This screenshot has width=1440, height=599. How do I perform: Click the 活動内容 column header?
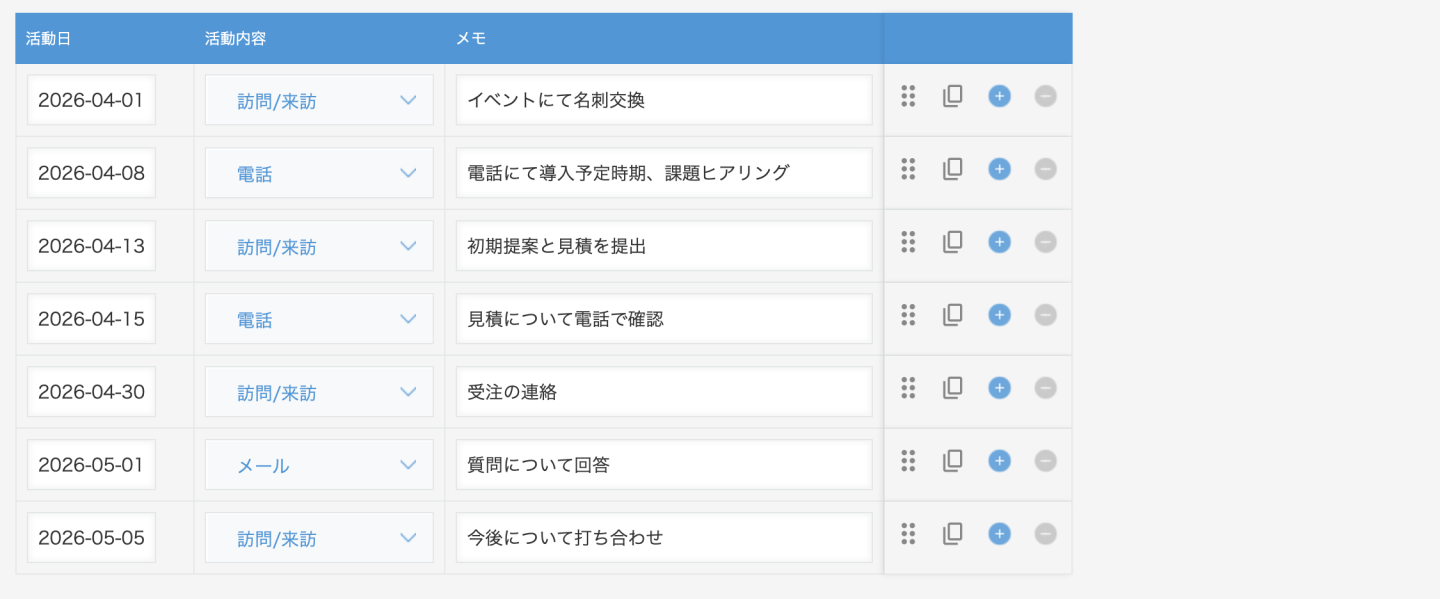[x=235, y=39]
